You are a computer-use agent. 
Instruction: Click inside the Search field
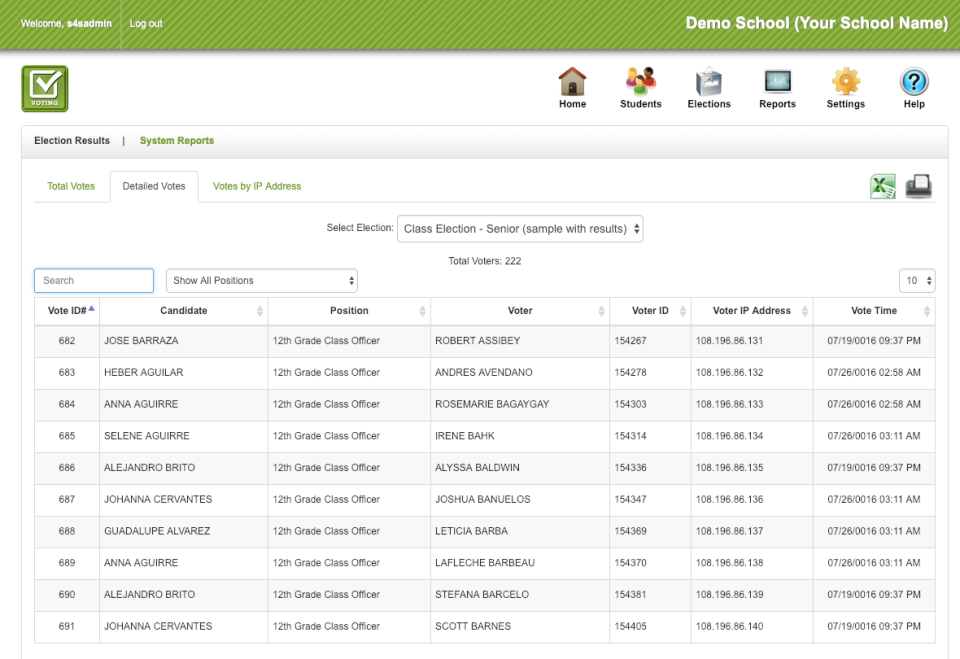point(94,281)
